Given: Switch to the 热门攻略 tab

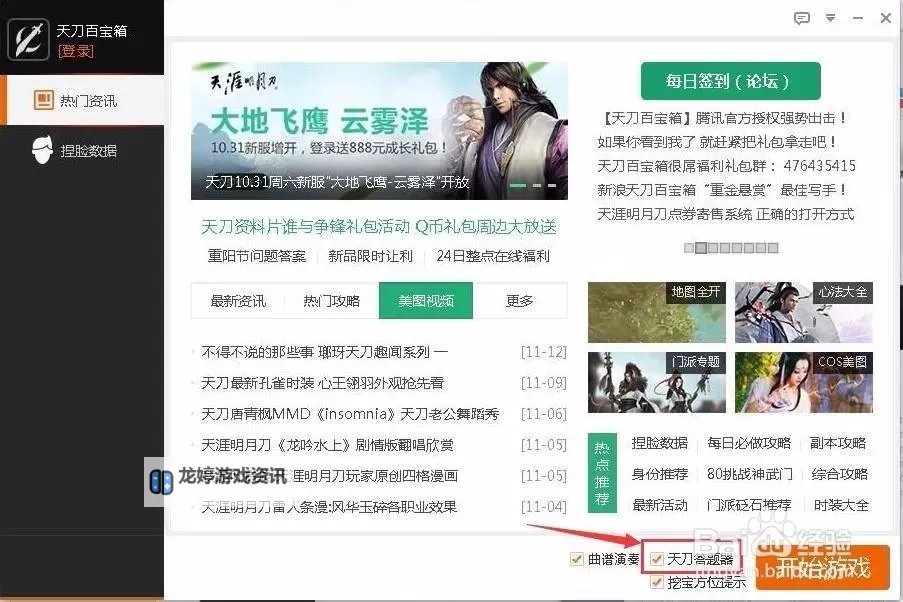Looking at the screenshot, I should (331, 300).
